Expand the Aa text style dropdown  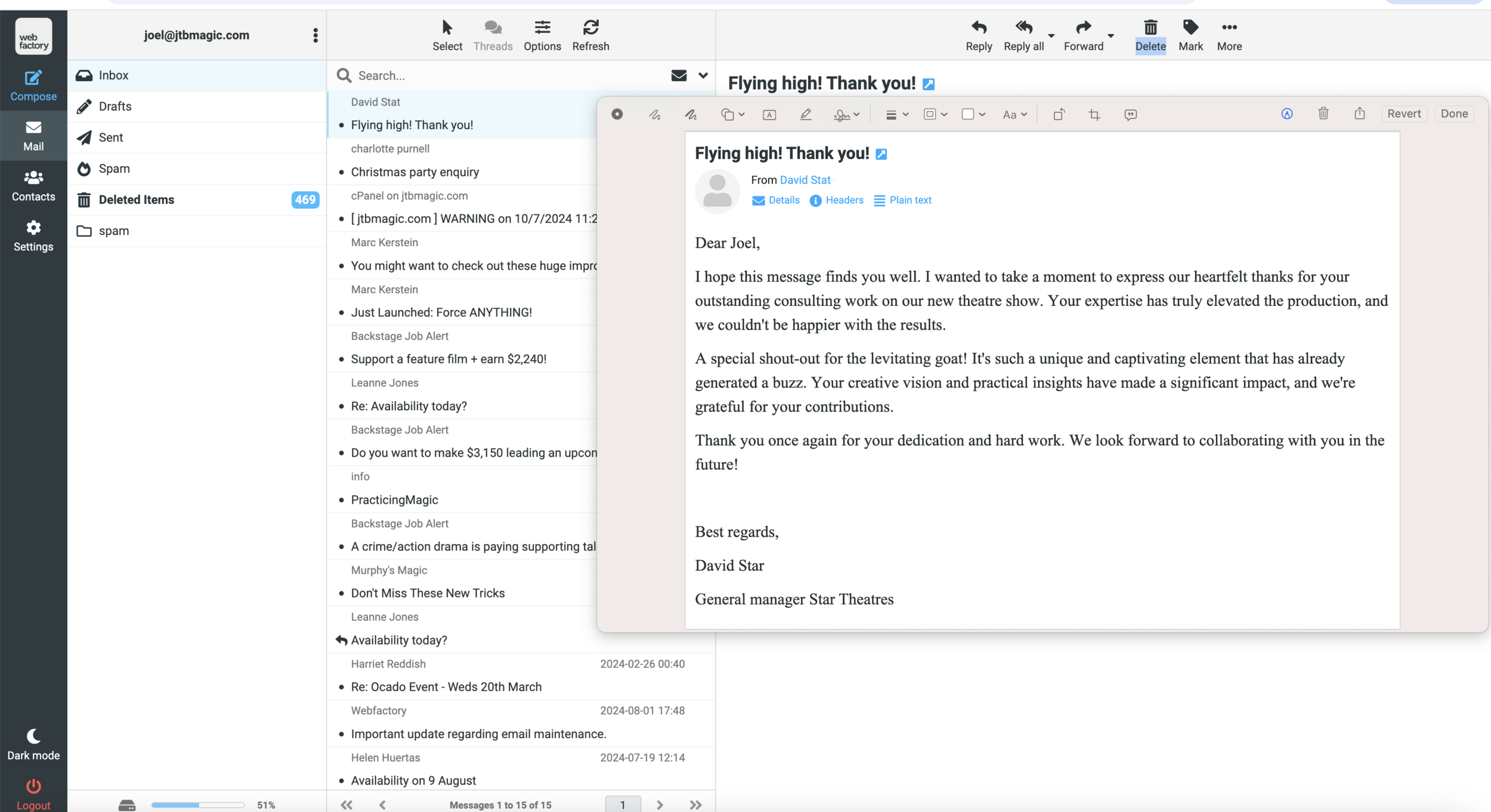[1014, 114]
